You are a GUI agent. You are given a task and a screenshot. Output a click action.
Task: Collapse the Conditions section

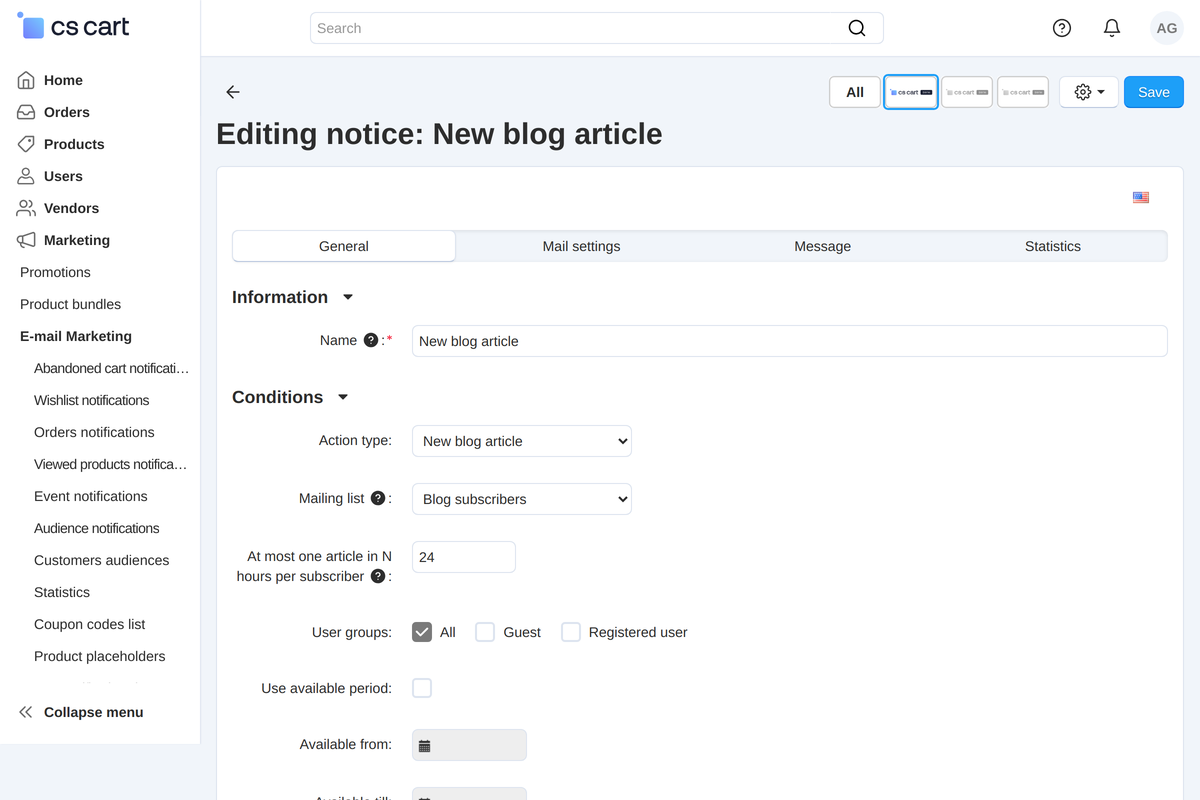click(x=343, y=397)
